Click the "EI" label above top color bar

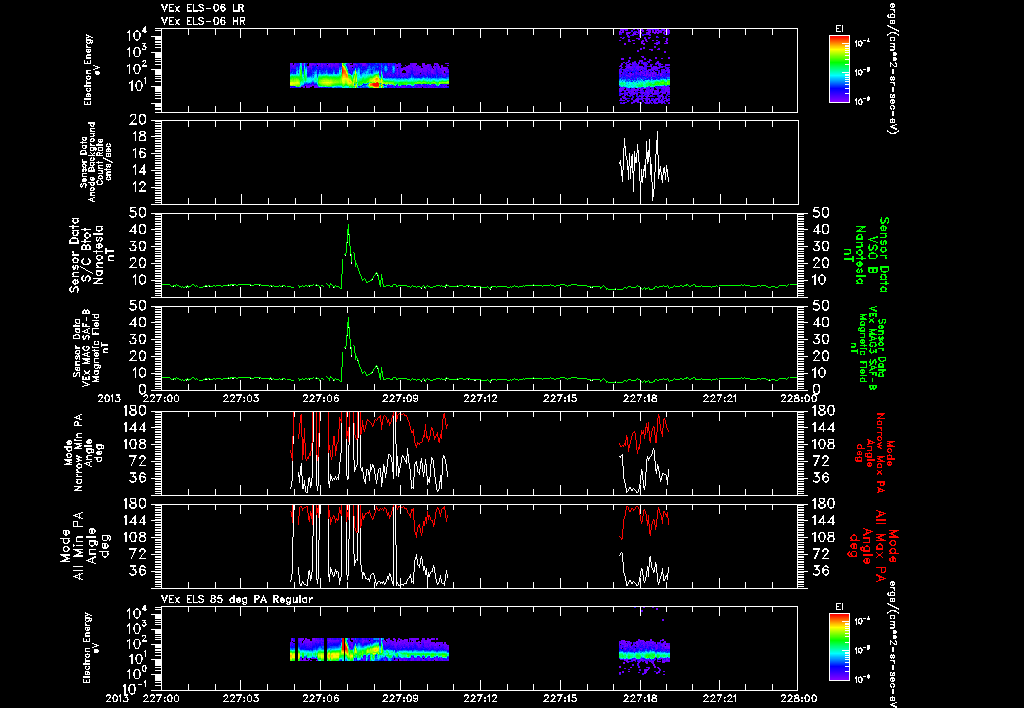click(839, 29)
